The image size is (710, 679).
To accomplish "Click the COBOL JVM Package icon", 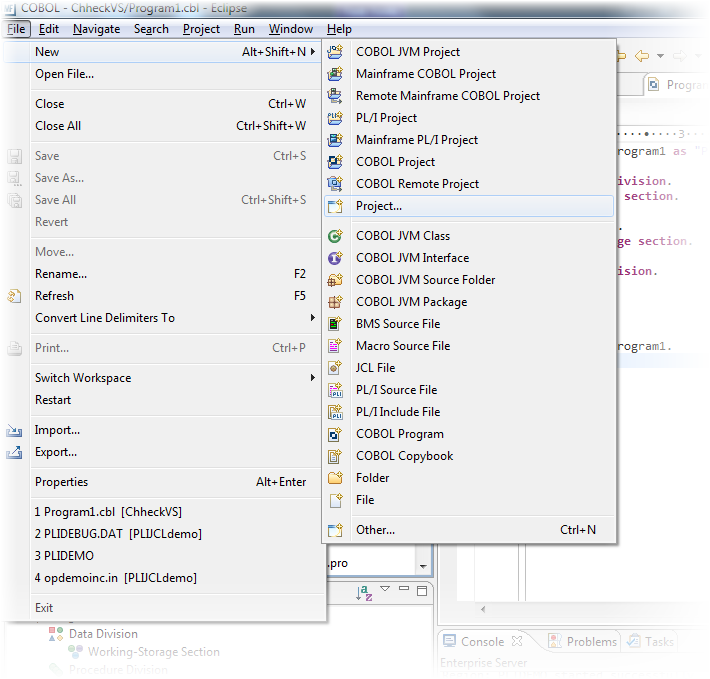I will (335, 302).
